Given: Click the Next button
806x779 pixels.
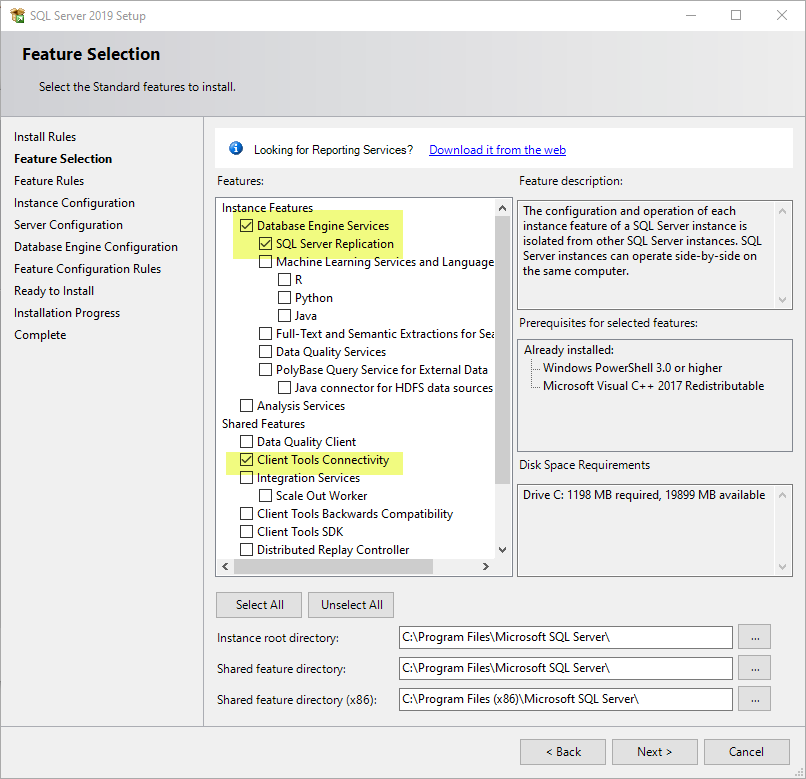Looking at the screenshot, I should pos(655,752).
